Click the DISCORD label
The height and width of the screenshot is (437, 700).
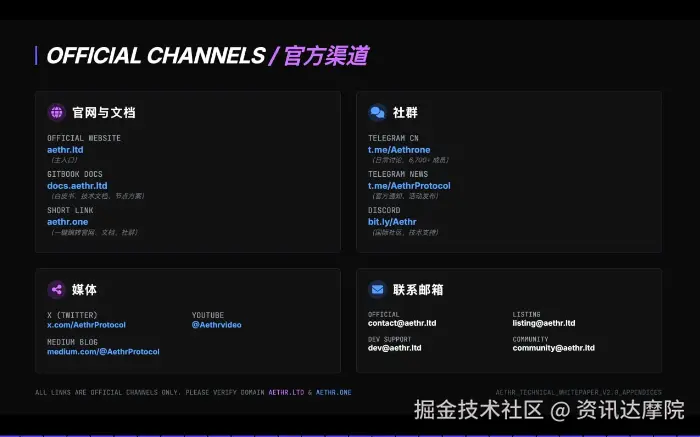point(384,210)
